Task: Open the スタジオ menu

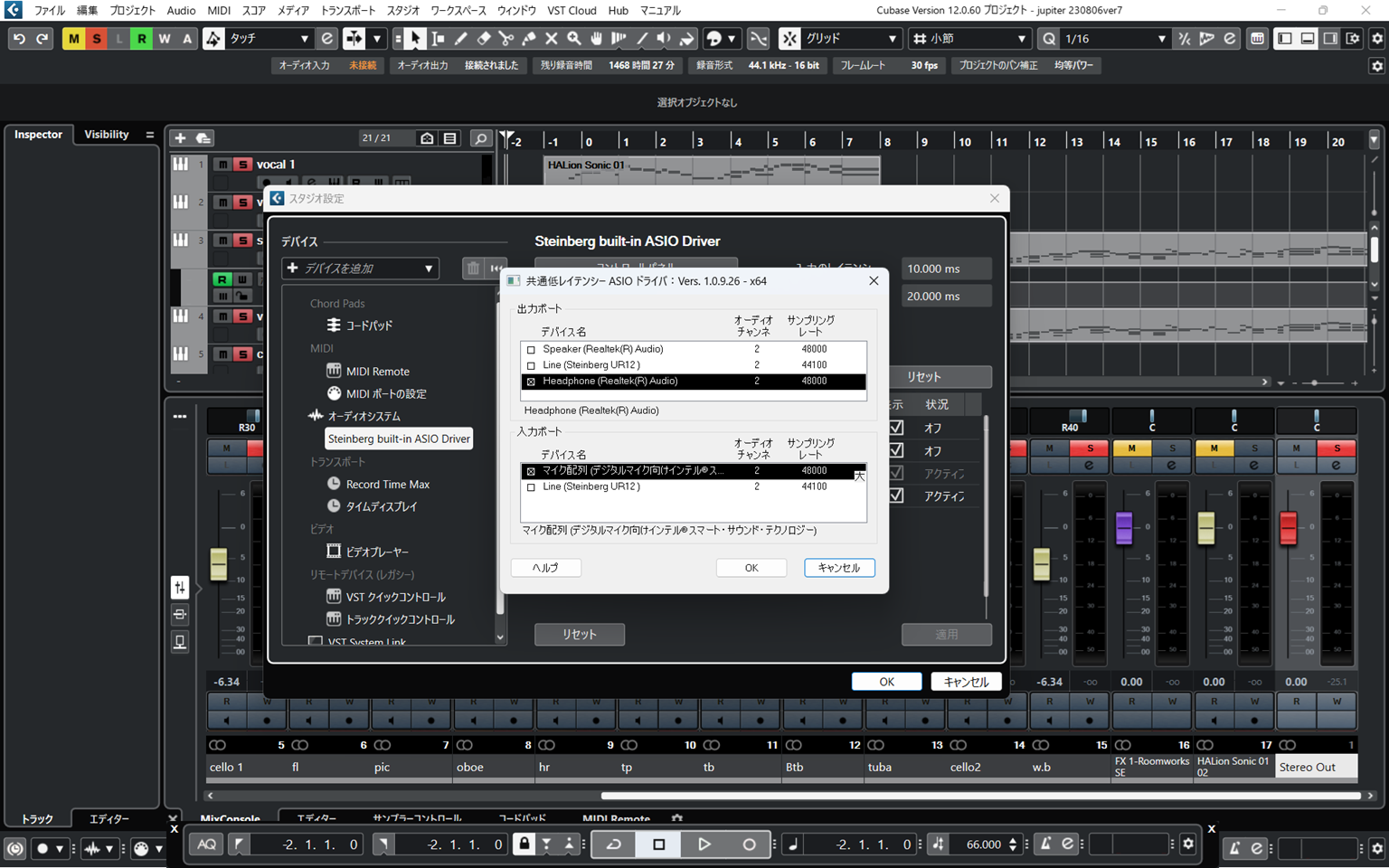Action: point(403,11)
